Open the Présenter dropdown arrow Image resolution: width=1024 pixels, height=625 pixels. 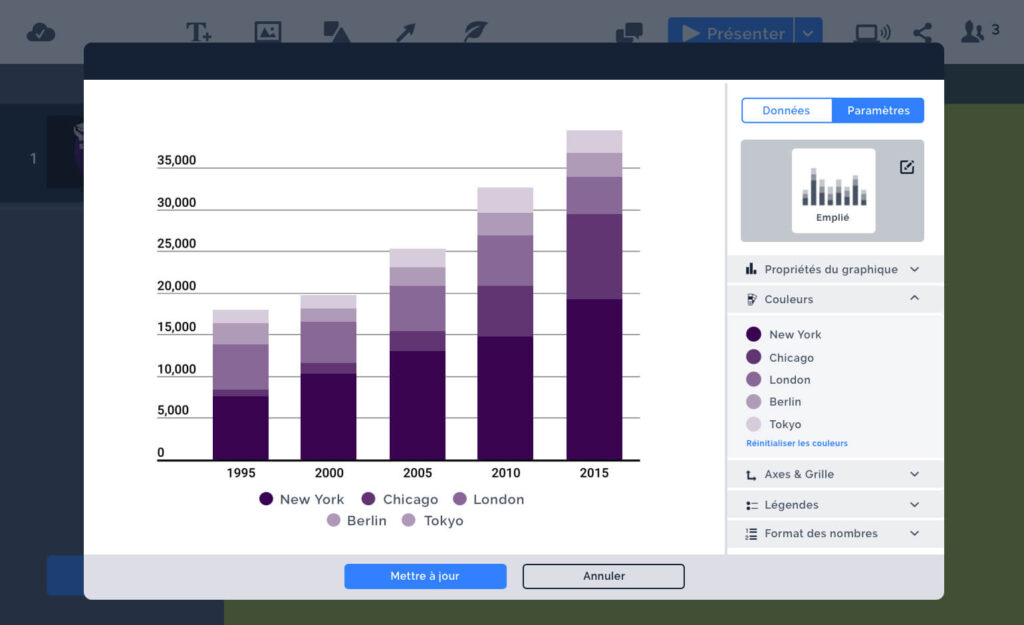point(808,31)
